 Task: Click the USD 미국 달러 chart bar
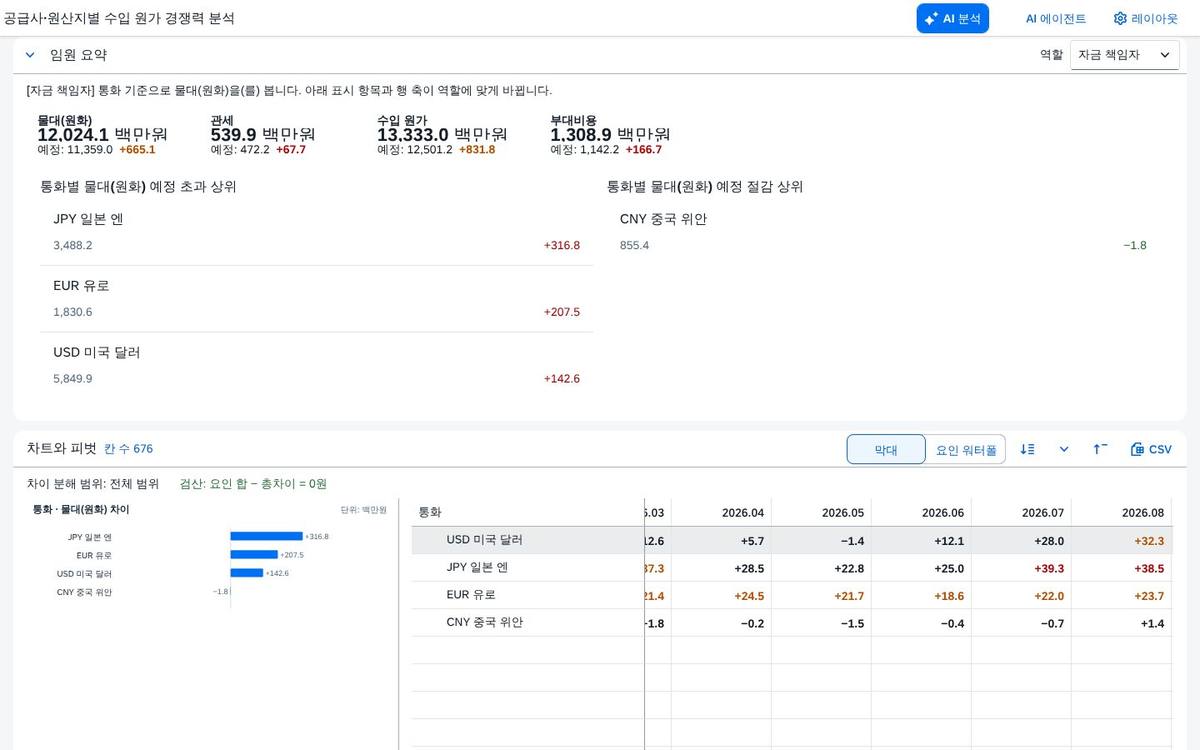[x=247, y=573]
